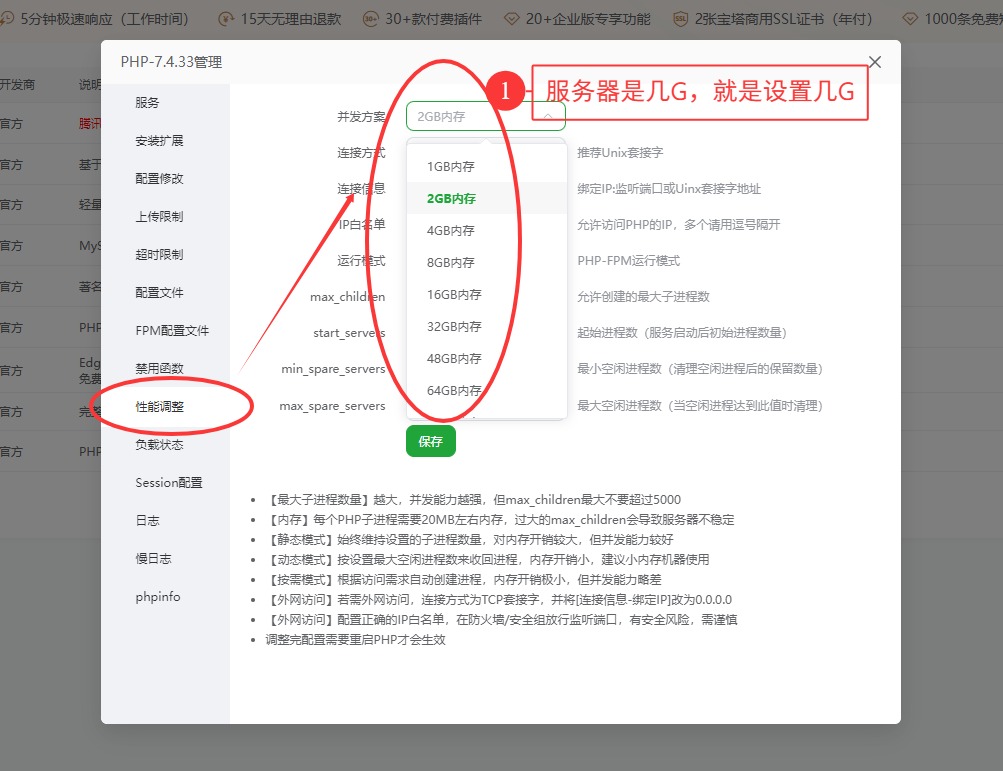Select the 64GB内存 option
The width and height of the screenshot is (1003, 771).
click(452, 392)
